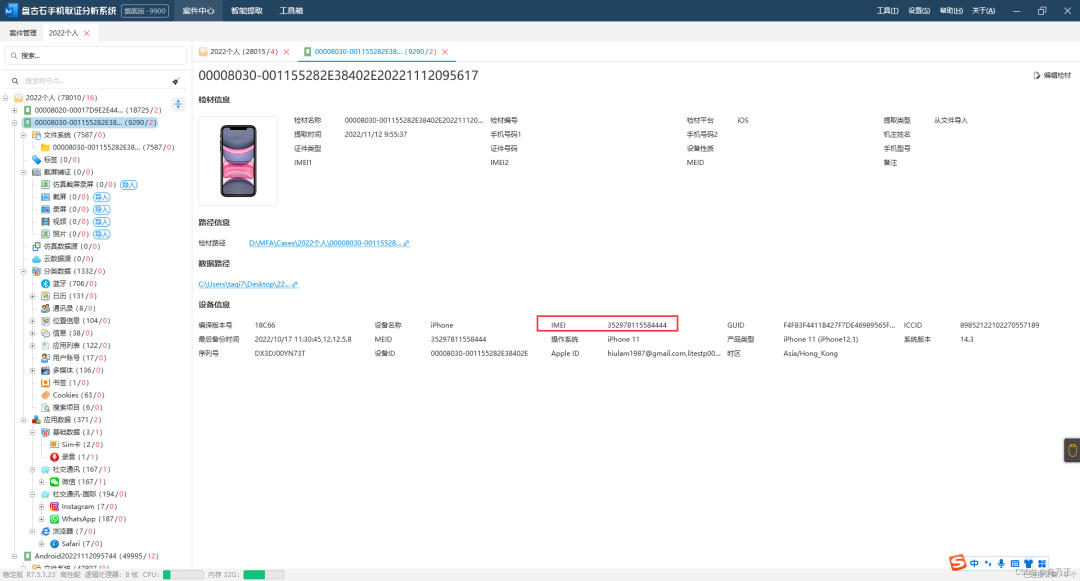This screenshot has width=1080, height=581.
Task: Open Sogou input method S icon
Action: [x=957, y=563]
